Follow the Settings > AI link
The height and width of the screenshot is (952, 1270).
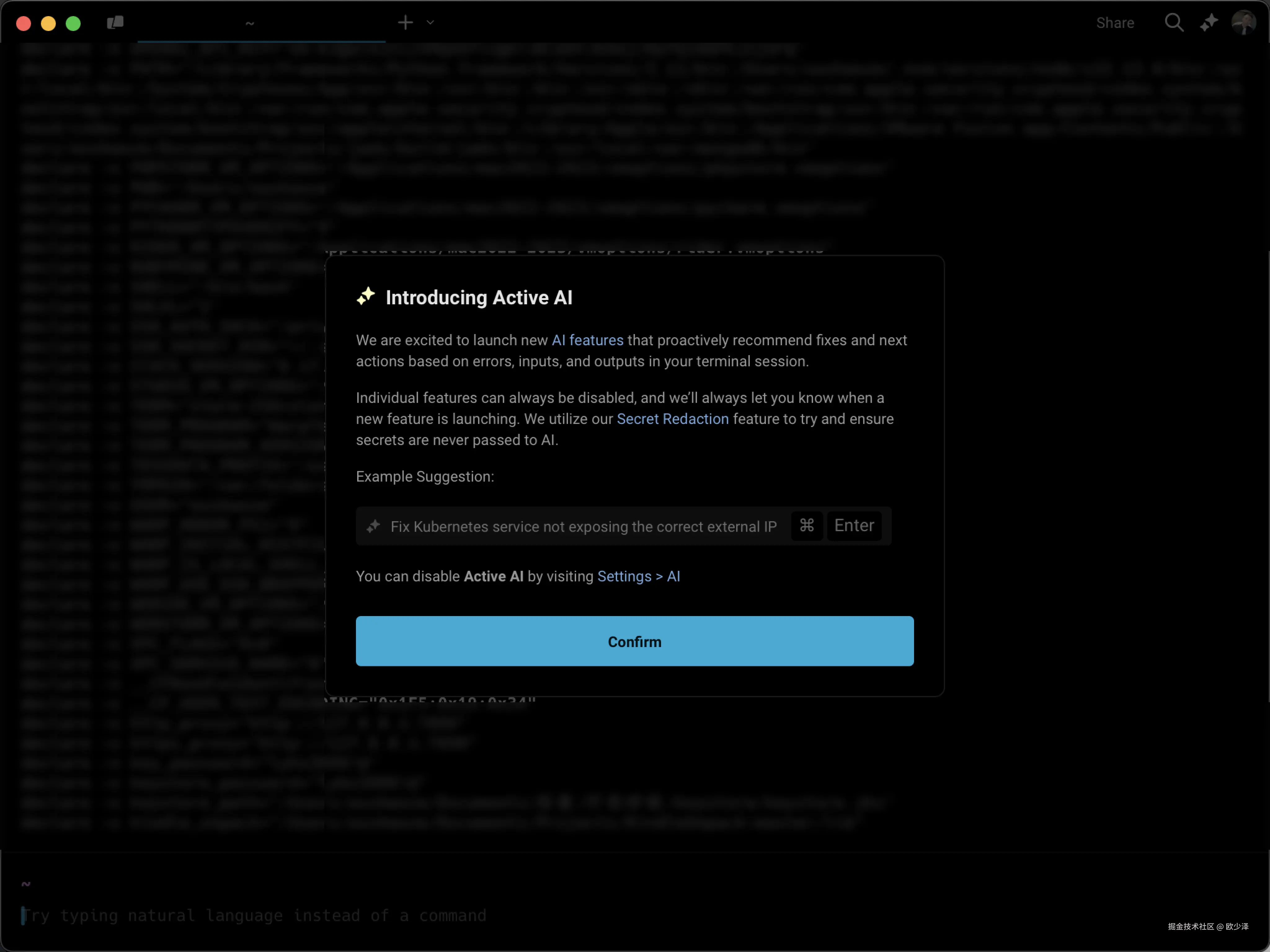638,576
